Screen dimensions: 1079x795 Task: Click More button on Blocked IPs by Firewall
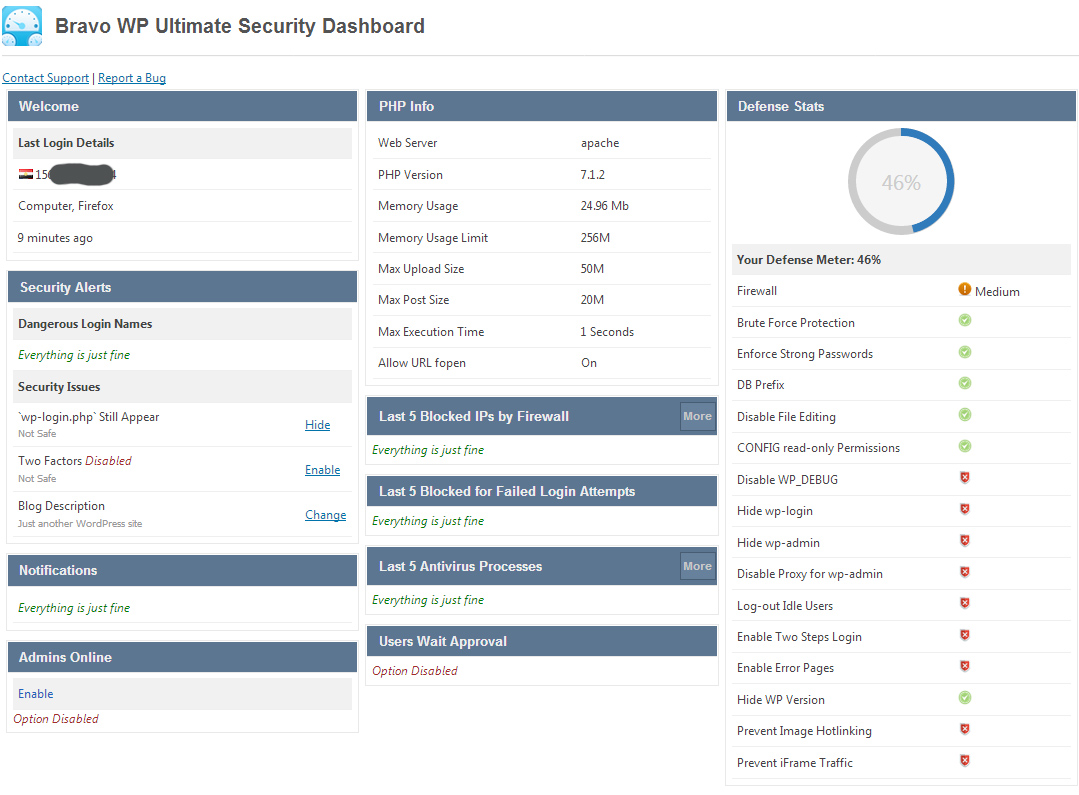pos(697,416)
